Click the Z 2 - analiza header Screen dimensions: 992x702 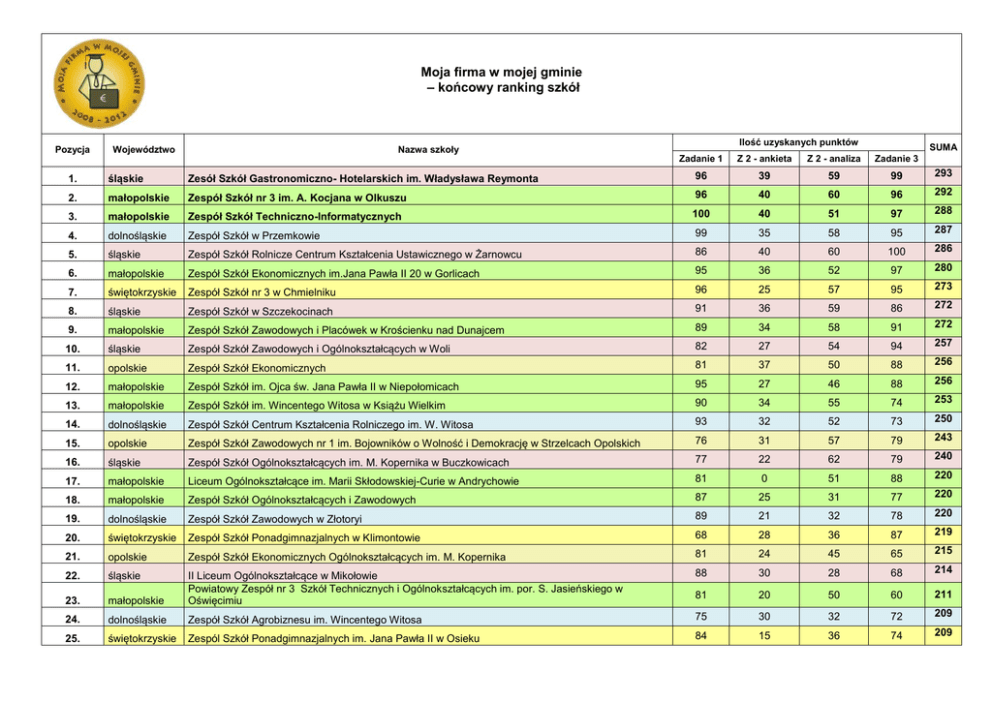tap(830, 159)
